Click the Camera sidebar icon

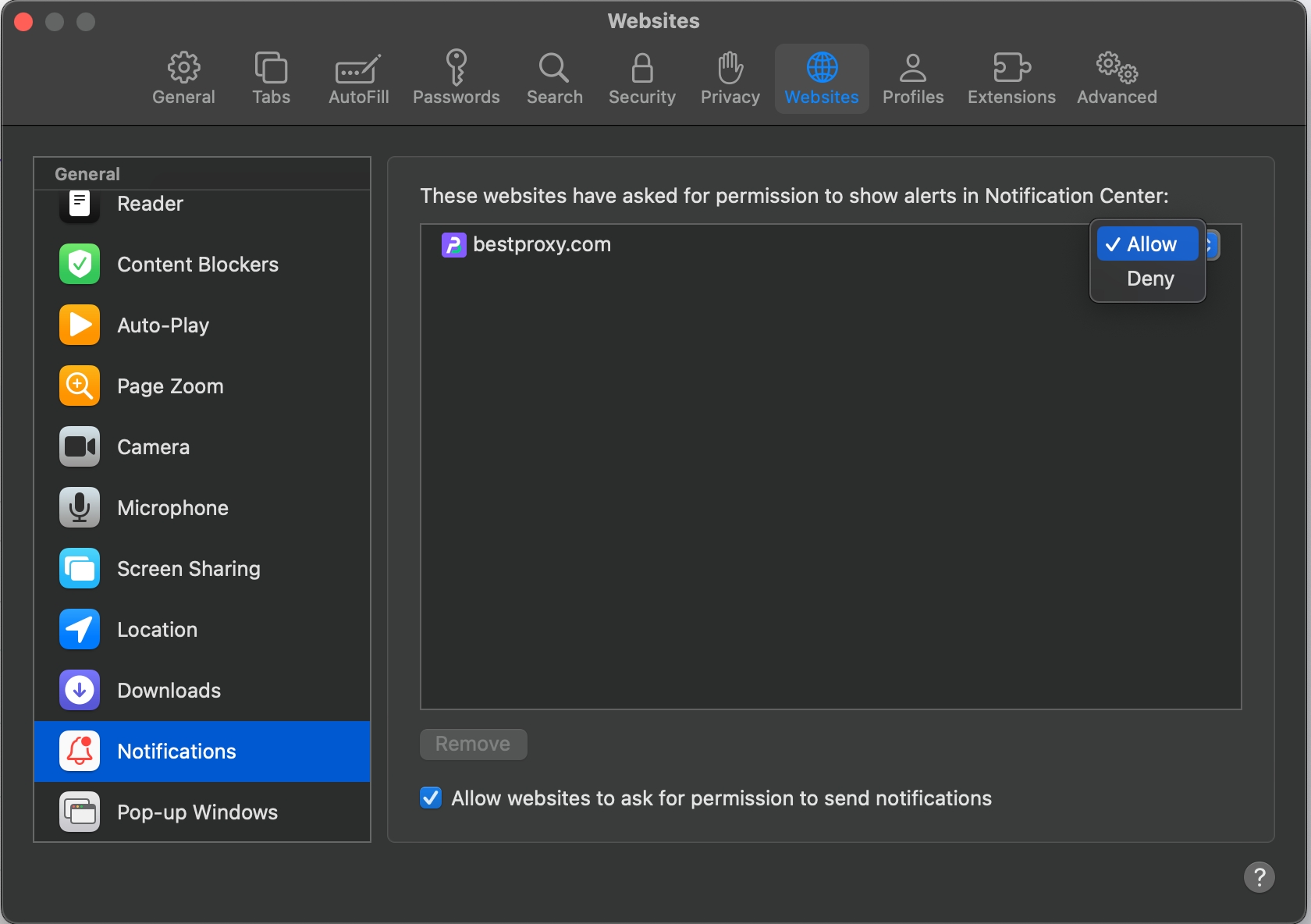[x=80, y=447]
